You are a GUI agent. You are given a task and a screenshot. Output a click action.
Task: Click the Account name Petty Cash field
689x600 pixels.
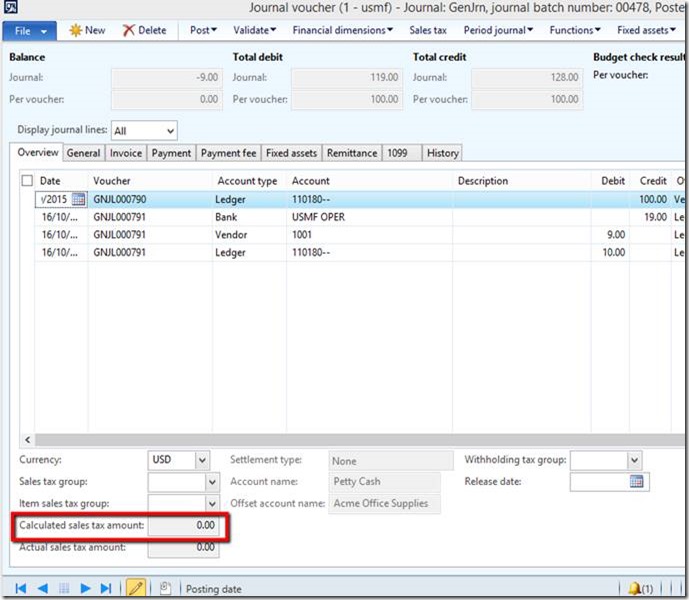click(384, 482)
